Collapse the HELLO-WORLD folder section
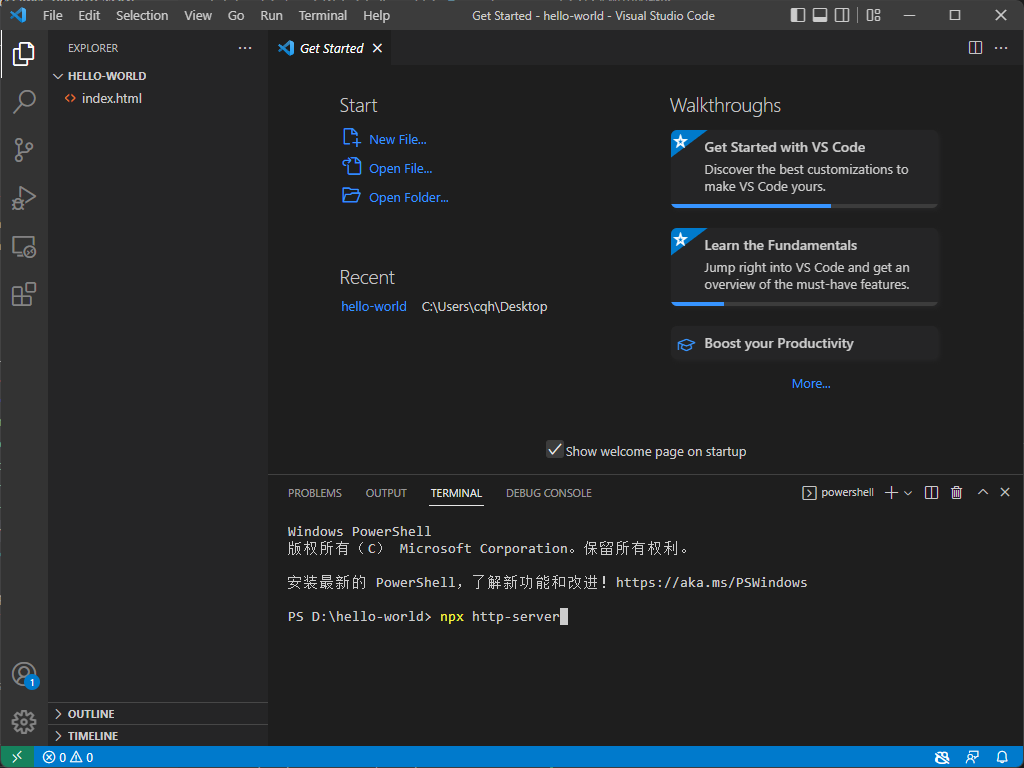The height and width of the screenshot is (768, 1024). coord(158,76)
